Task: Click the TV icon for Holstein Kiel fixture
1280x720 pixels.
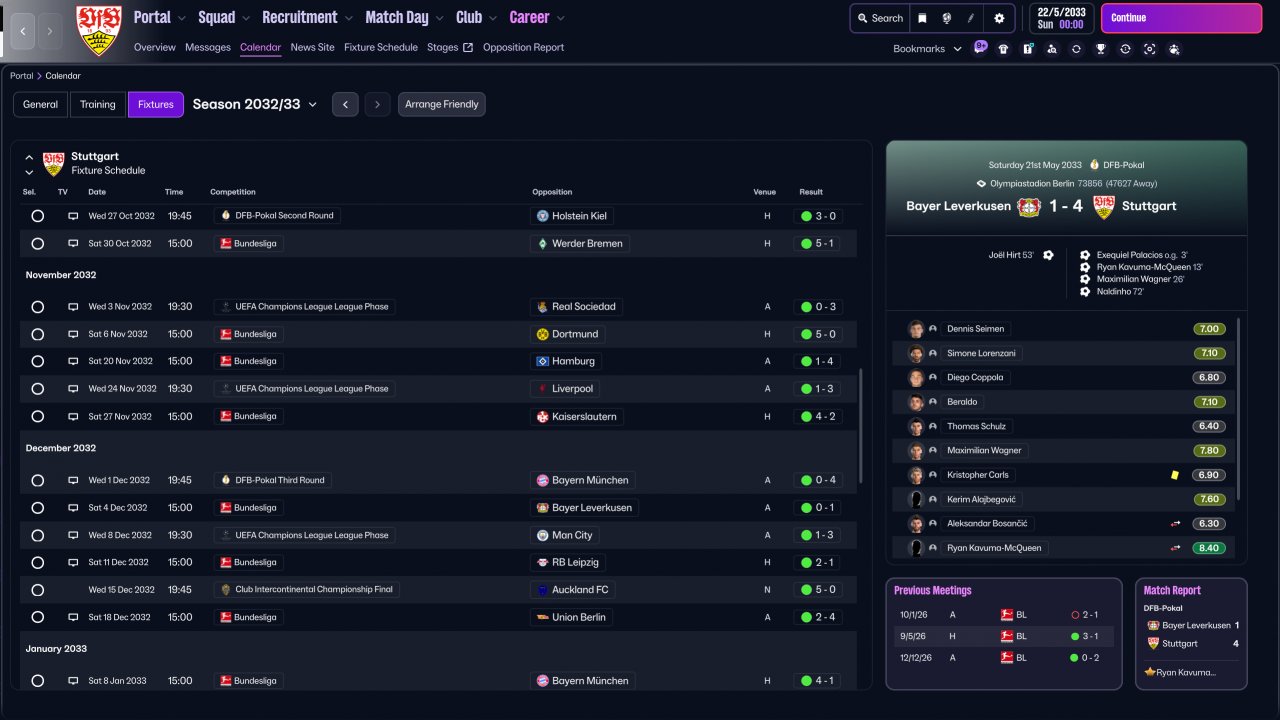Action: click(73, 216)
